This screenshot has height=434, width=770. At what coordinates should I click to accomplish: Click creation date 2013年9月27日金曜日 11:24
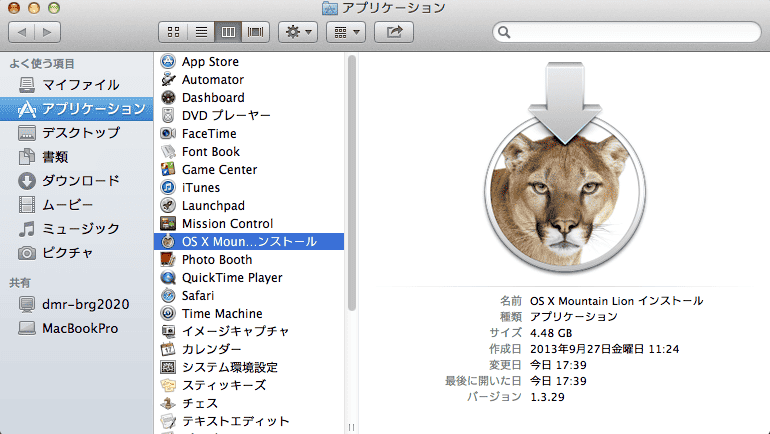pyautogui.click(x=605, y=349)
